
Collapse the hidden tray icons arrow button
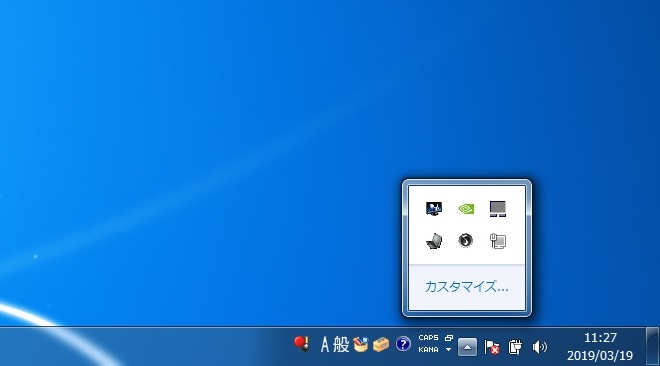pyautogui.click(x=467, y=347)
